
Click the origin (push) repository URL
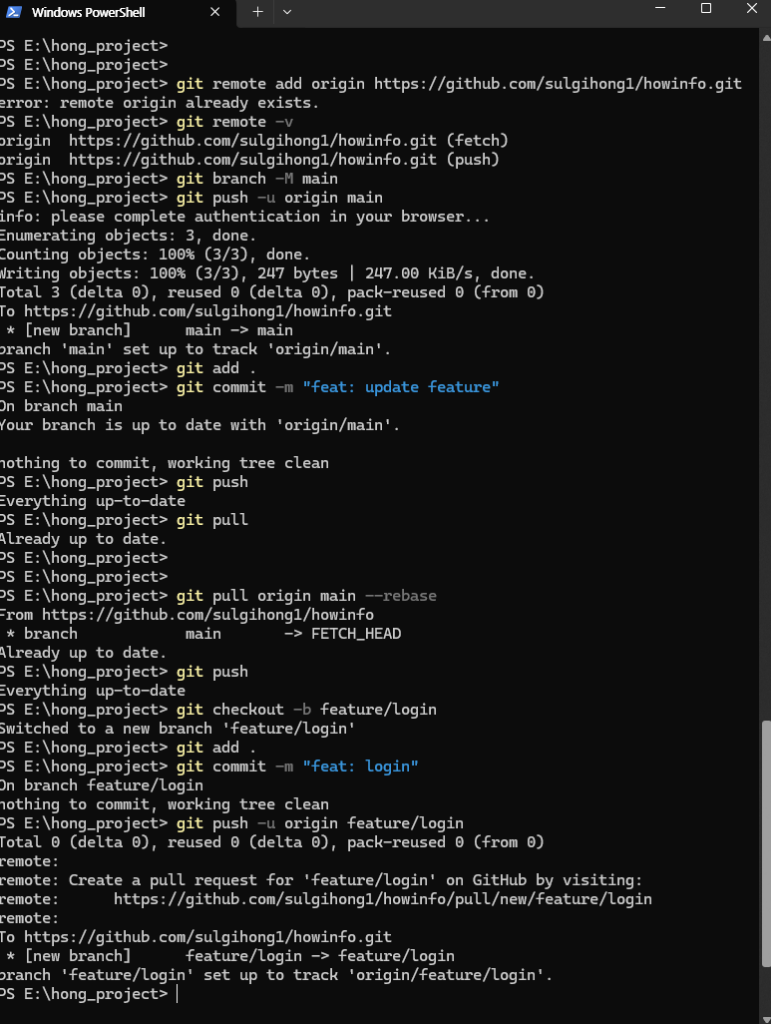coord(253,160)
